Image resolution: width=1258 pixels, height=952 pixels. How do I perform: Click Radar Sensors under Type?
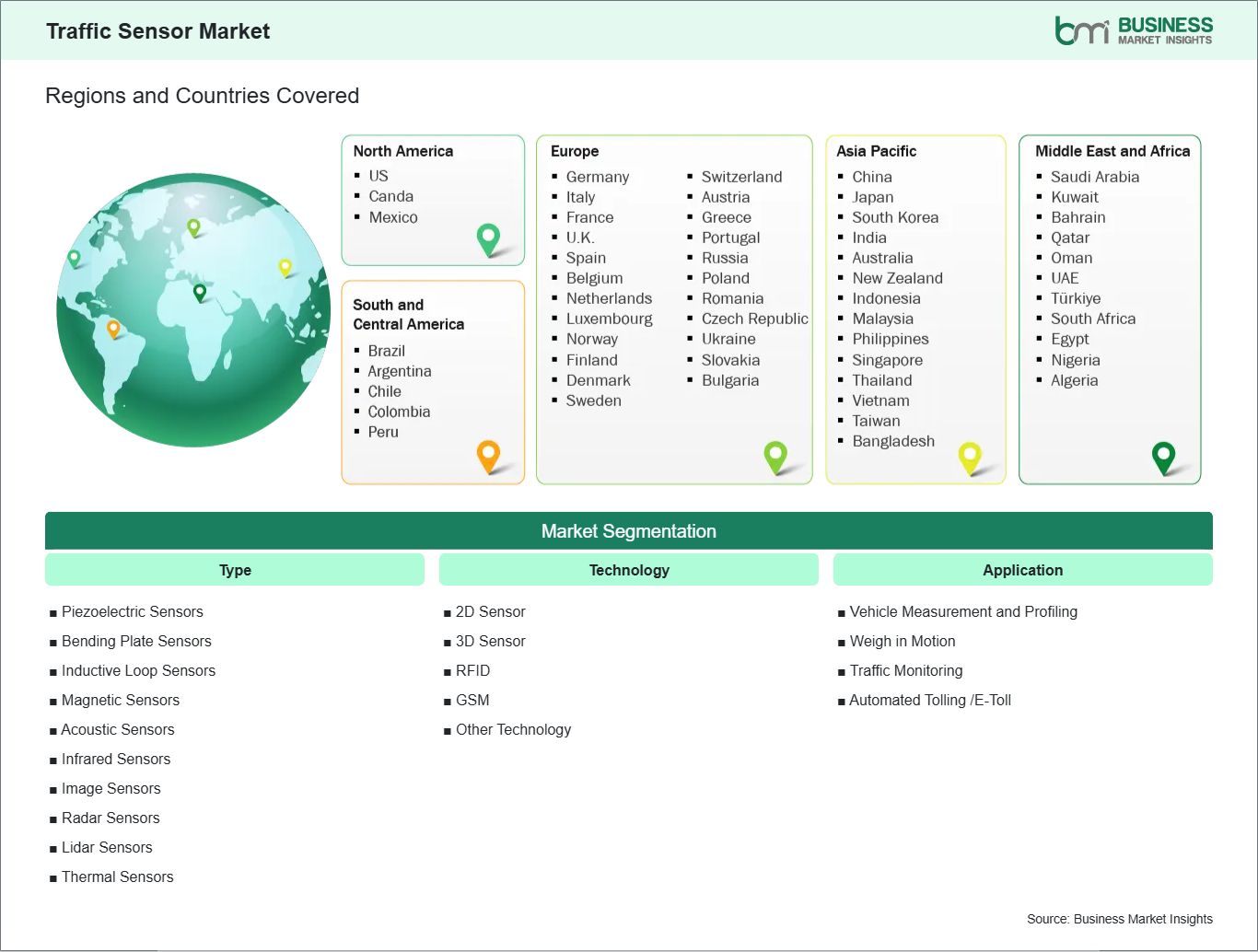click(111, 818)
